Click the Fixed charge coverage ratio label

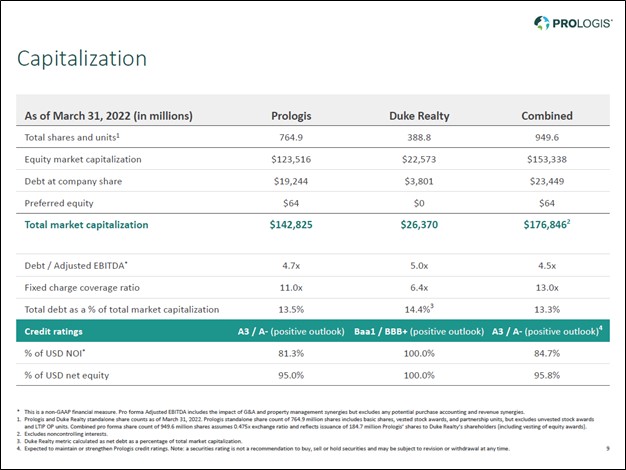(x=82, y=288)
